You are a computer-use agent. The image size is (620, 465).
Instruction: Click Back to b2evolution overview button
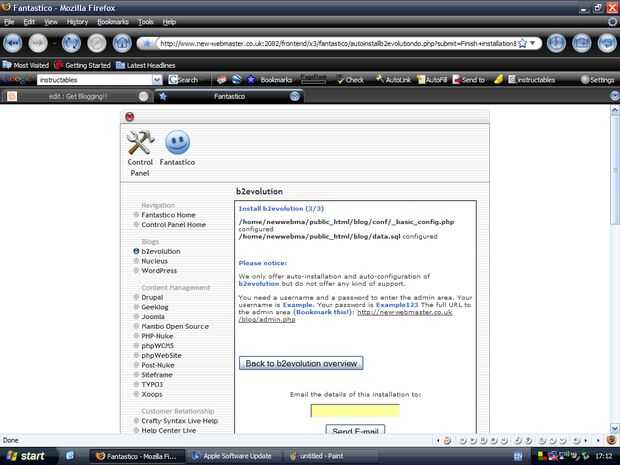[301, 363]
